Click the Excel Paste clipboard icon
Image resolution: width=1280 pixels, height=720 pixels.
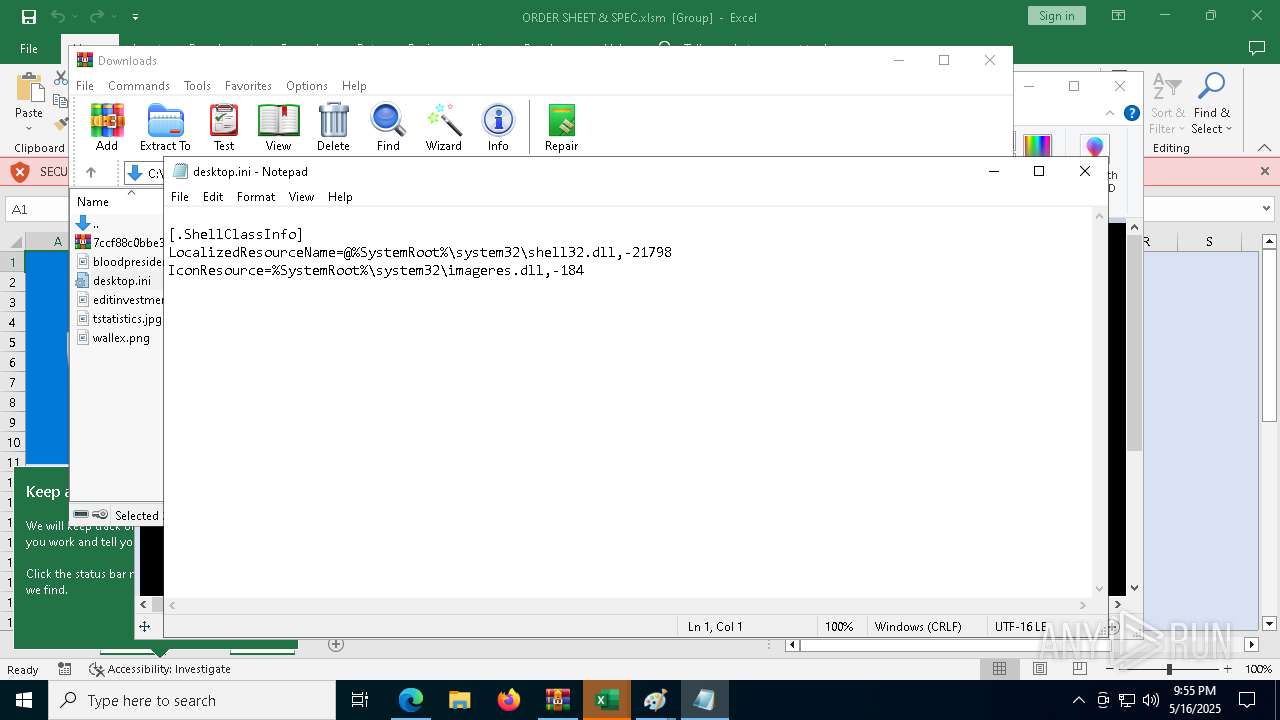(x=29, y=88)
